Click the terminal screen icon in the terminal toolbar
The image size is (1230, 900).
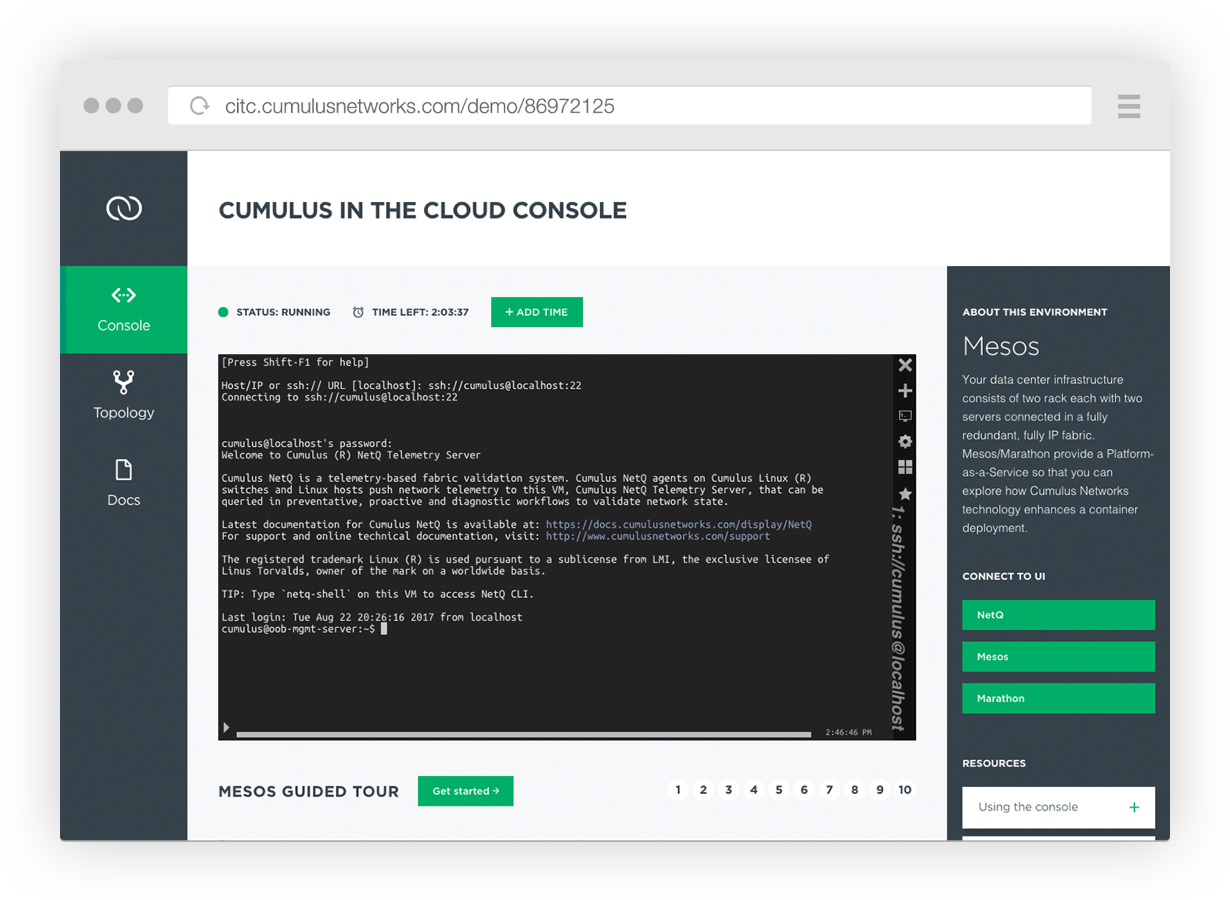(x=905, y=416)
